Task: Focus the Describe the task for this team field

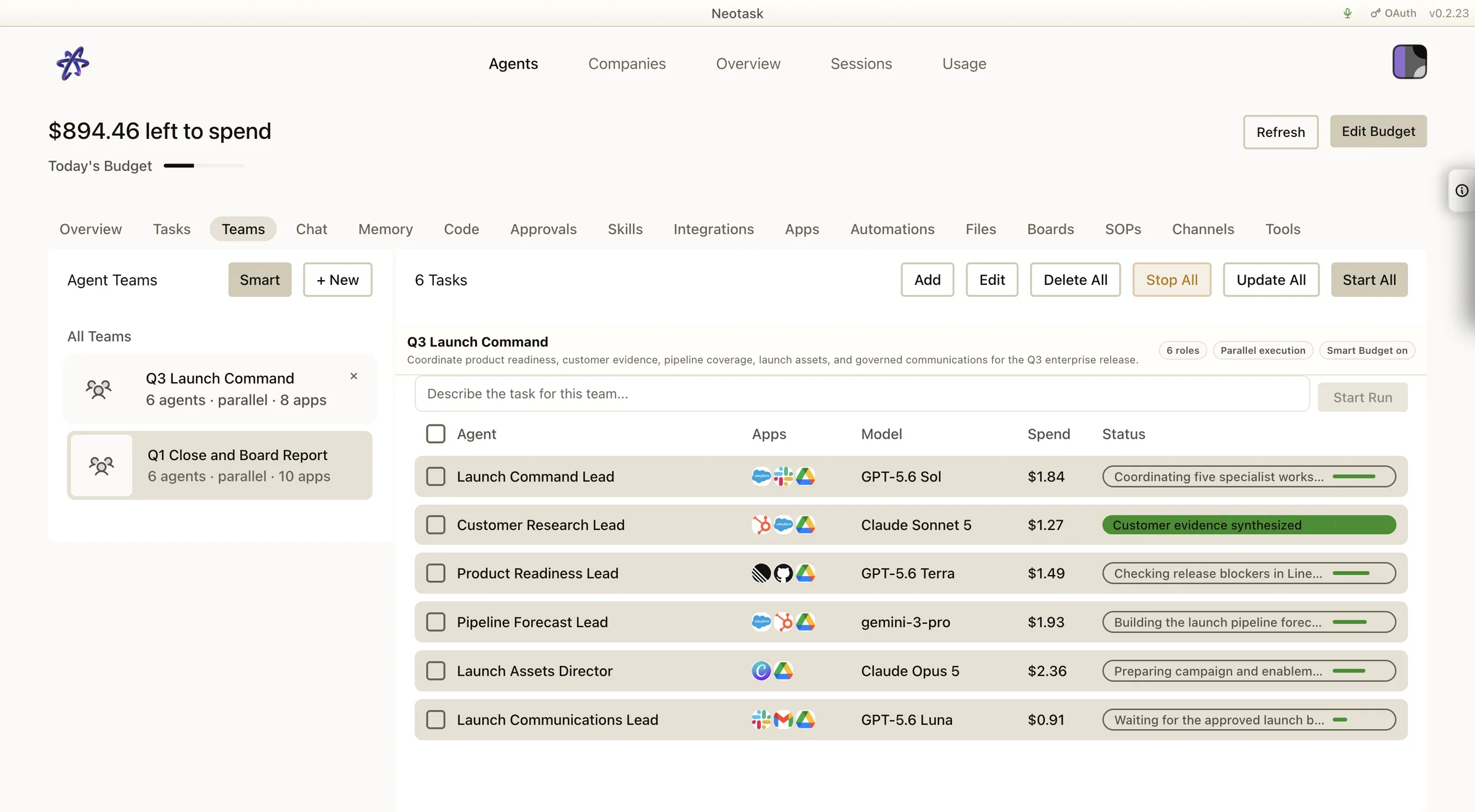Action: pyautogui.click(x=862, y=394)
